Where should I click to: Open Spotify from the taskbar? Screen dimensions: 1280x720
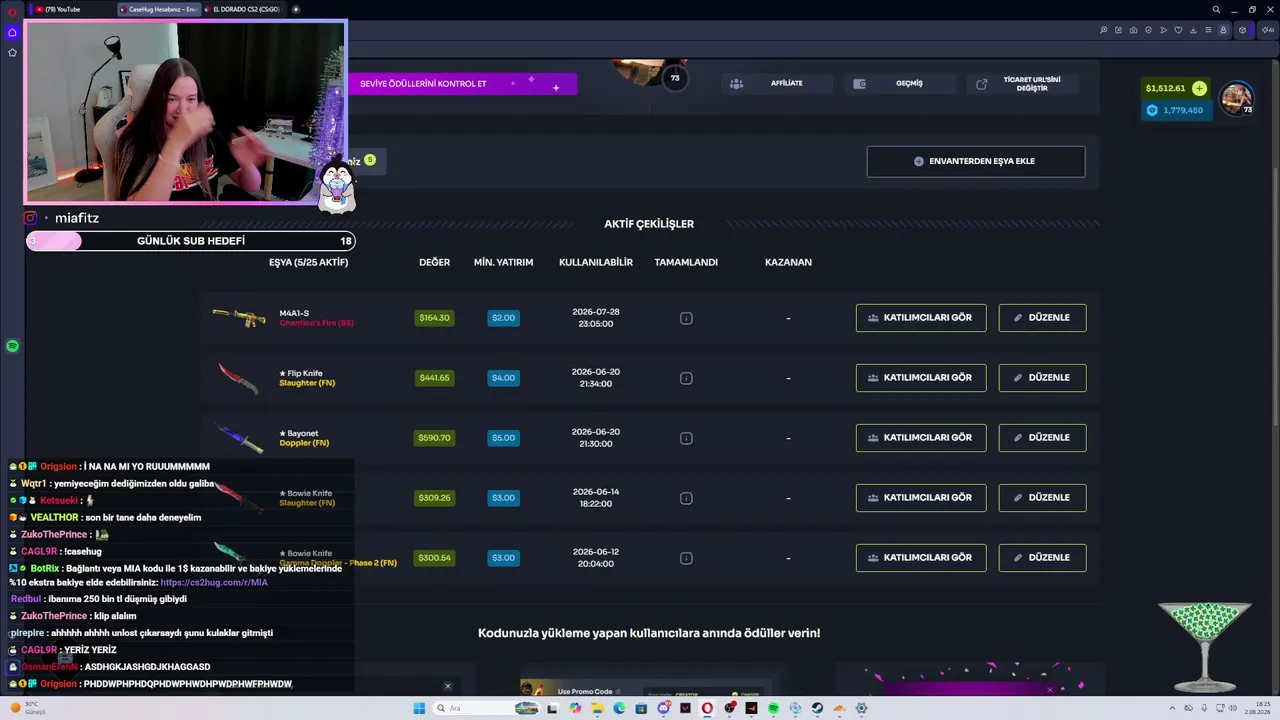pos(773,708)
